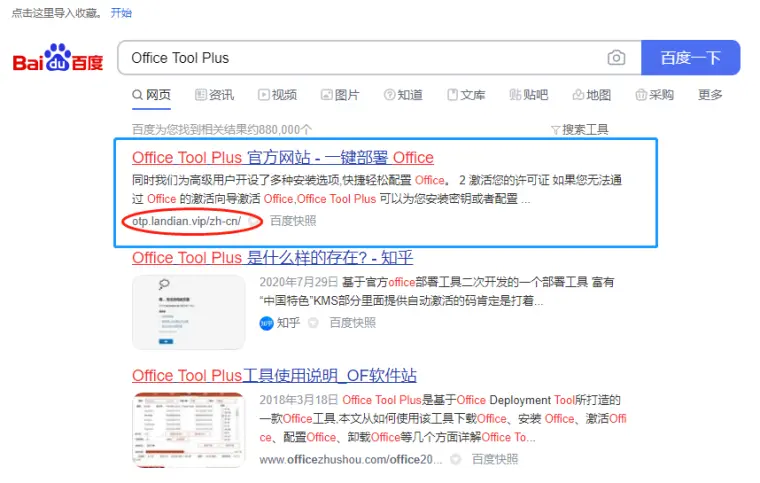Viewport: 760px width, 483px height.
Task: Click the 百度一下 search button
Action: point(690,58)
